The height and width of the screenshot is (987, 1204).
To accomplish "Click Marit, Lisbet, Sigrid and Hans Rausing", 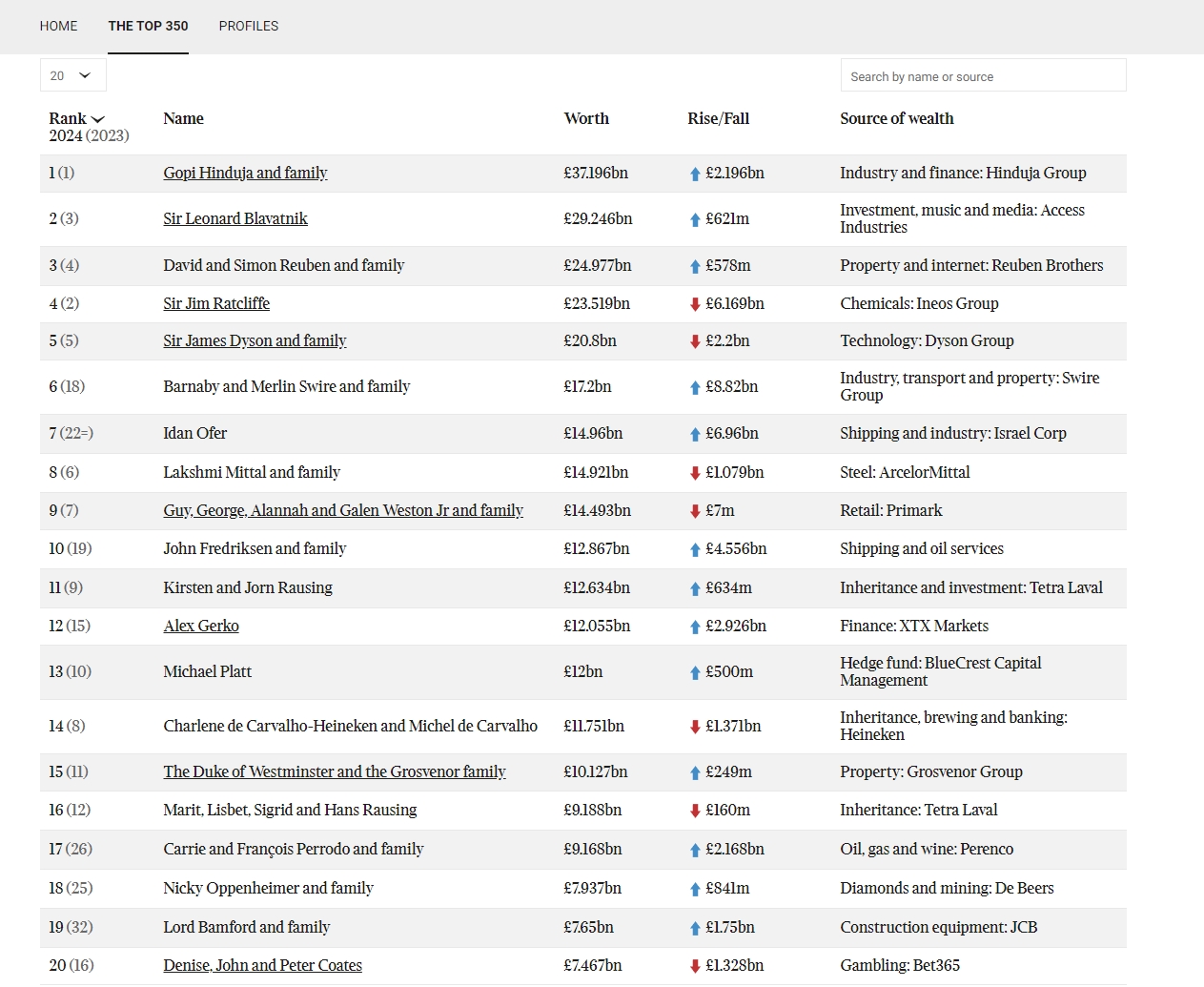I will pos(290,810).
